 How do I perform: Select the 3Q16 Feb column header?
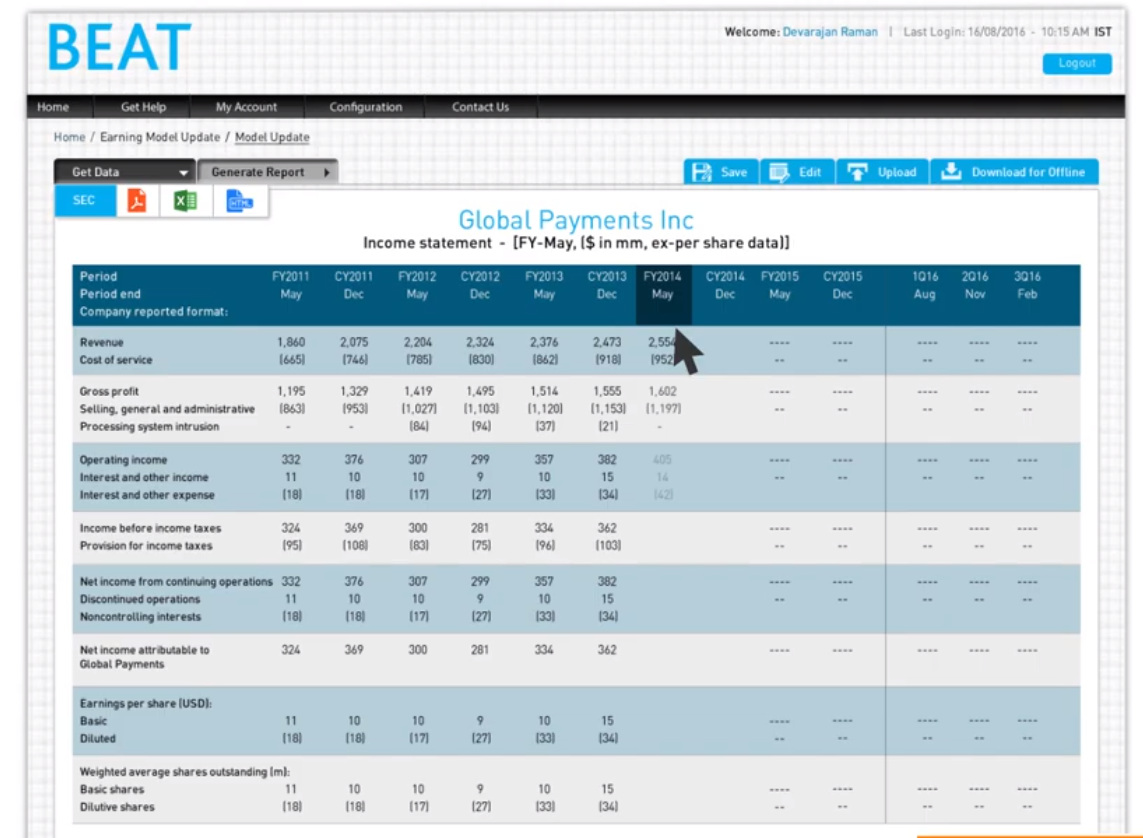click(1027, 286)
